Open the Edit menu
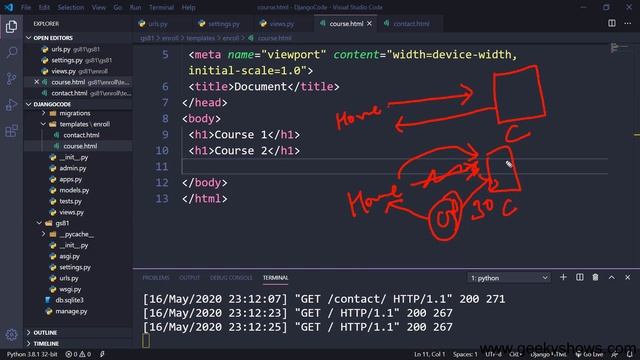Screen dimensions: 640x360 tap(44, 7)
